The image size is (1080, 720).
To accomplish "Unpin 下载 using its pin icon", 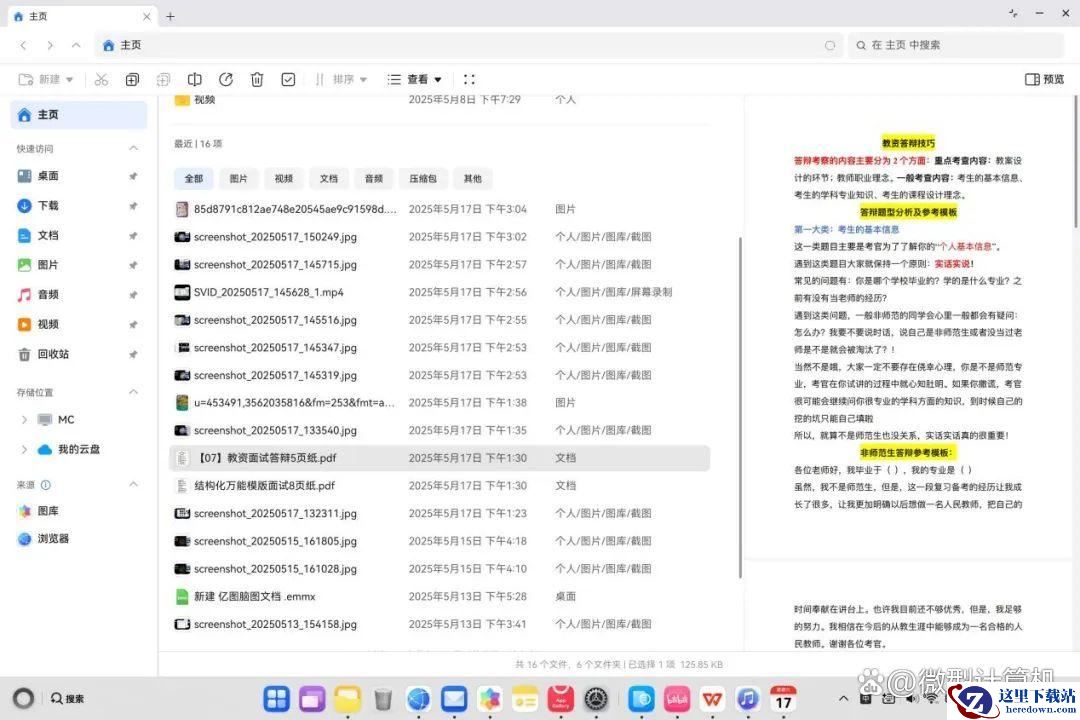I will tap(133, 206).
